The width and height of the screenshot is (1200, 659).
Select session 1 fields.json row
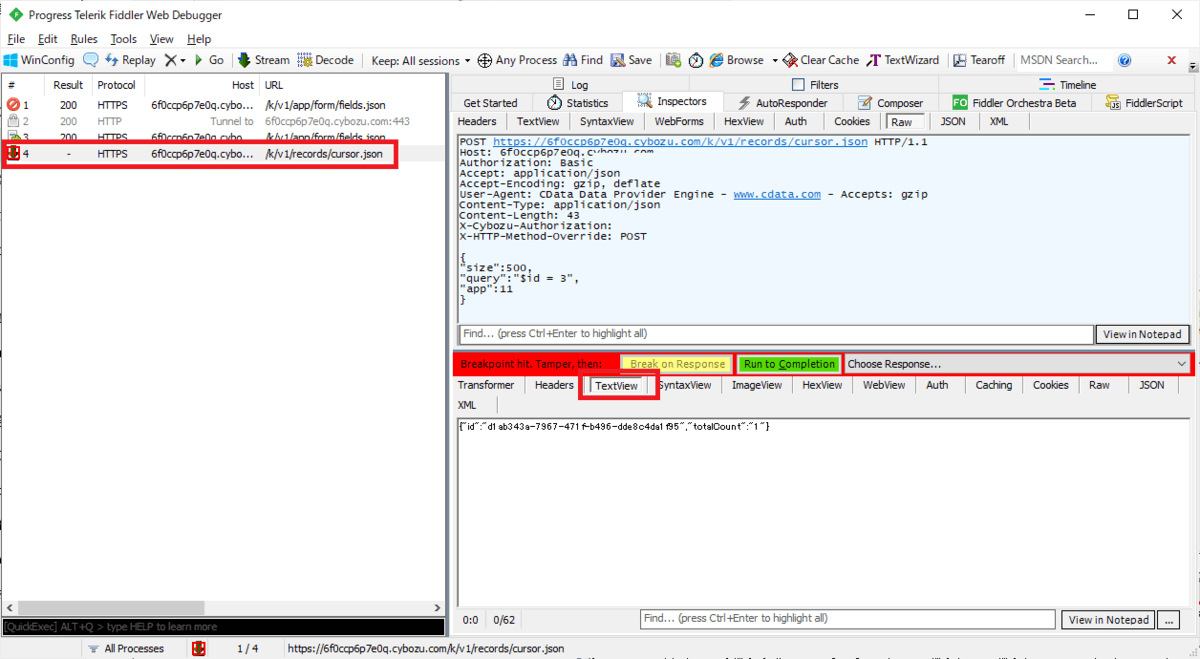(x=223, y=104)
